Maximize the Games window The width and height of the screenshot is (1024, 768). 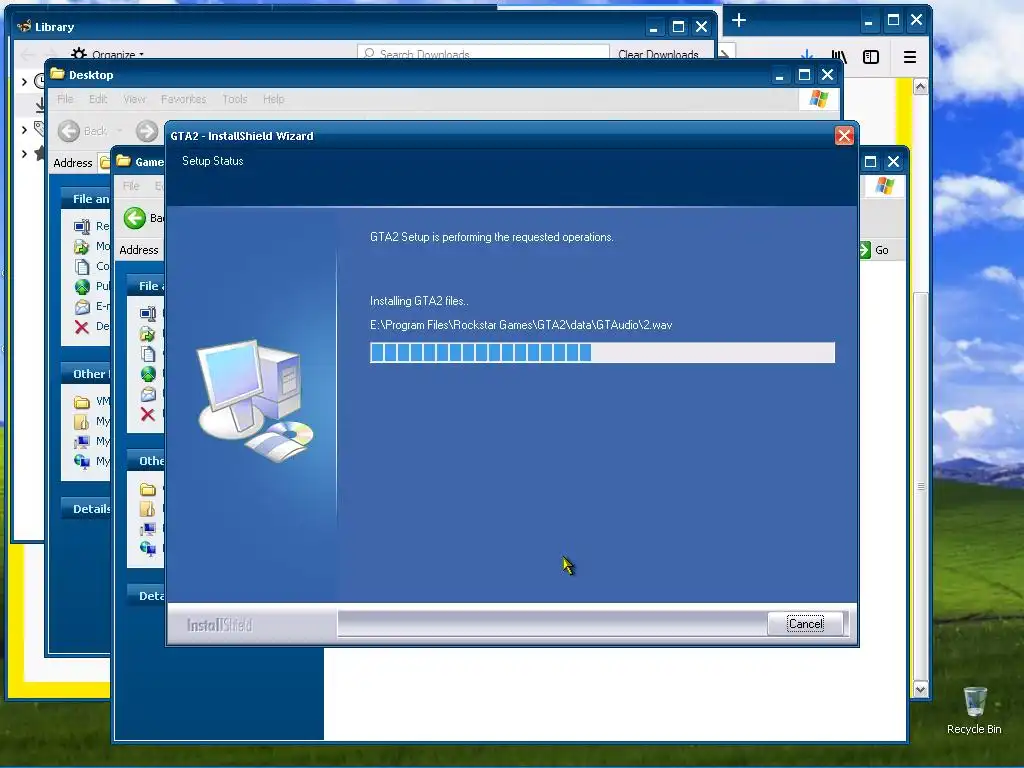point(870,161)
